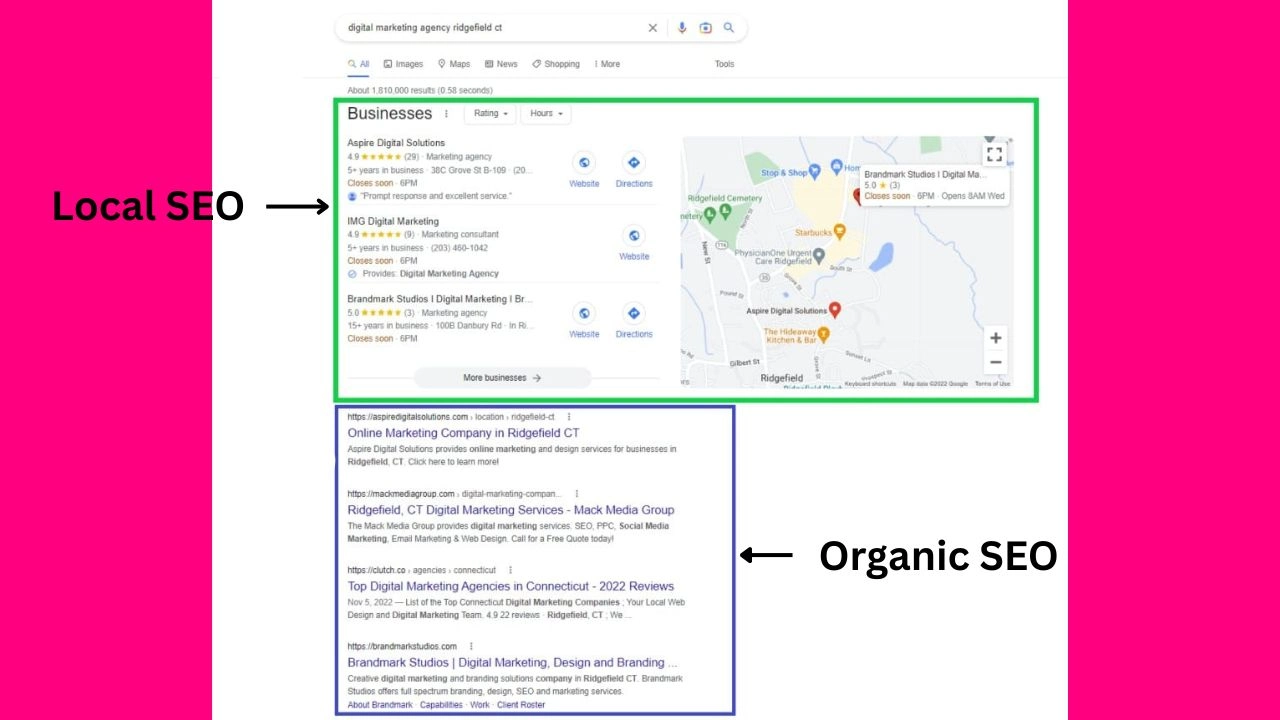Open the Mack Media Group result link

511,510
